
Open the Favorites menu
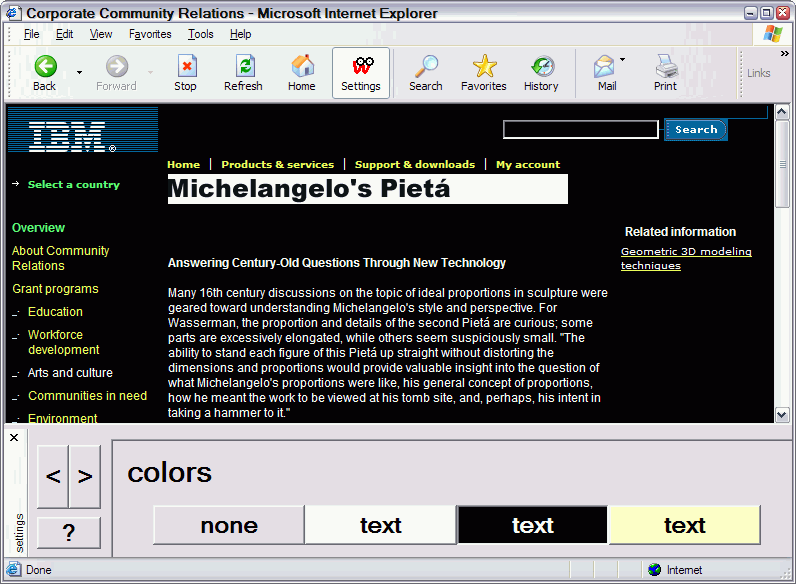150,34
